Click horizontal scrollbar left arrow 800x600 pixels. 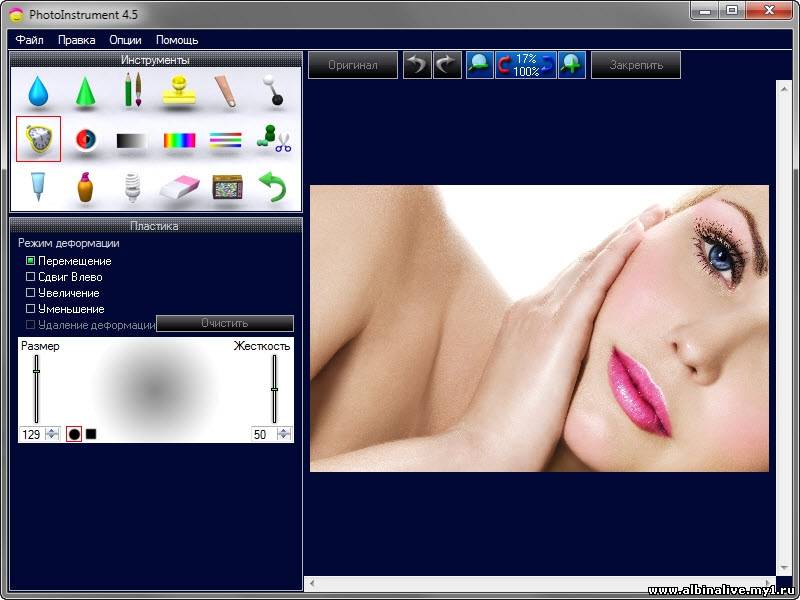(312, 583)
